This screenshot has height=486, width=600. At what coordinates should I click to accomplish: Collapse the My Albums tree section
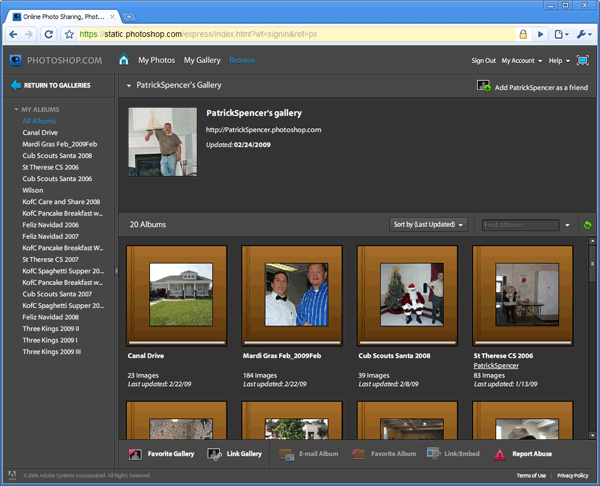(x=16, y=109)
